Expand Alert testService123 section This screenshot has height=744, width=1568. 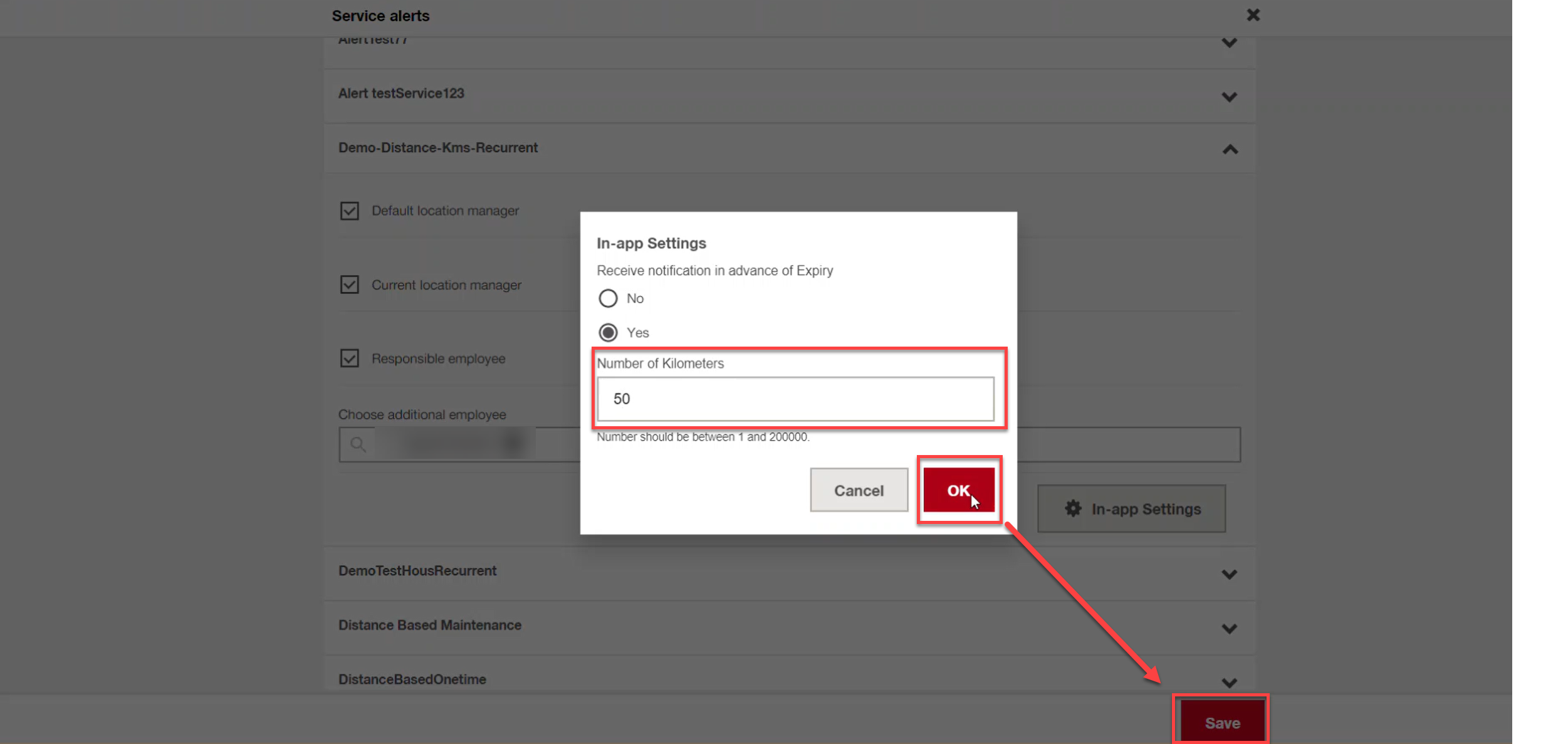click(1229, 97)
